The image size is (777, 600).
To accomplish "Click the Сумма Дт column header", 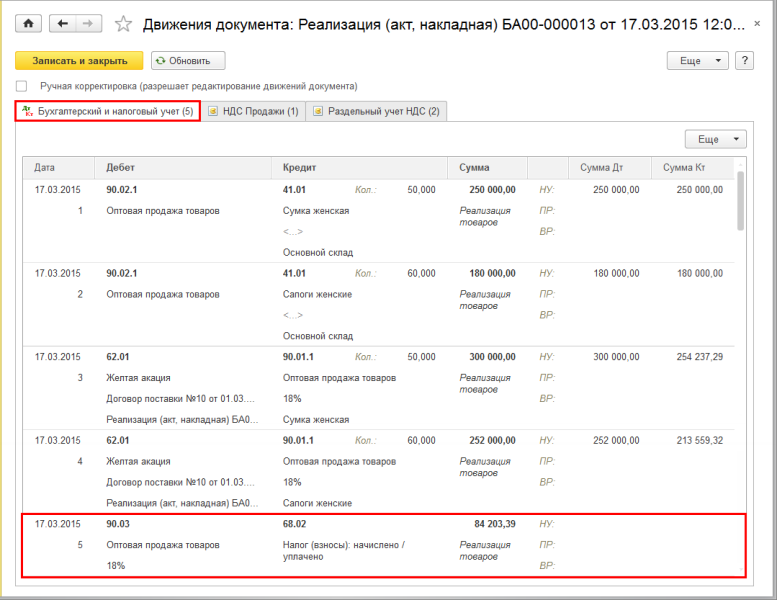I will coord(609,167).
